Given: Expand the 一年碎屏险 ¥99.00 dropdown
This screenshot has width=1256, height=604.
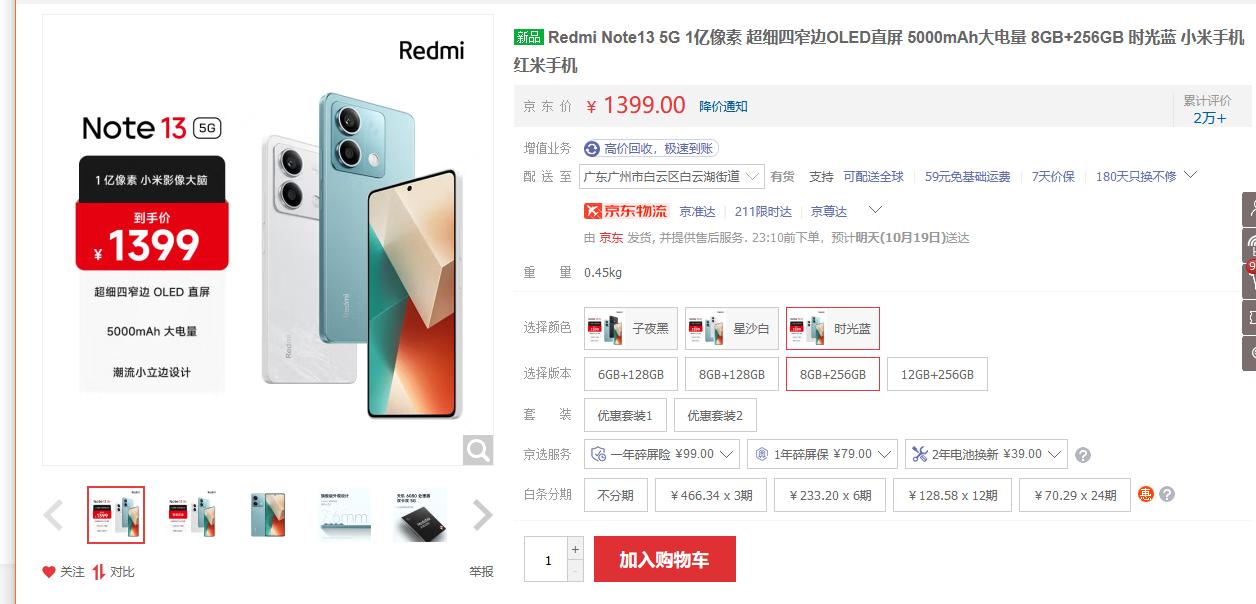Looking at the screenshot, I should (661, 454).
